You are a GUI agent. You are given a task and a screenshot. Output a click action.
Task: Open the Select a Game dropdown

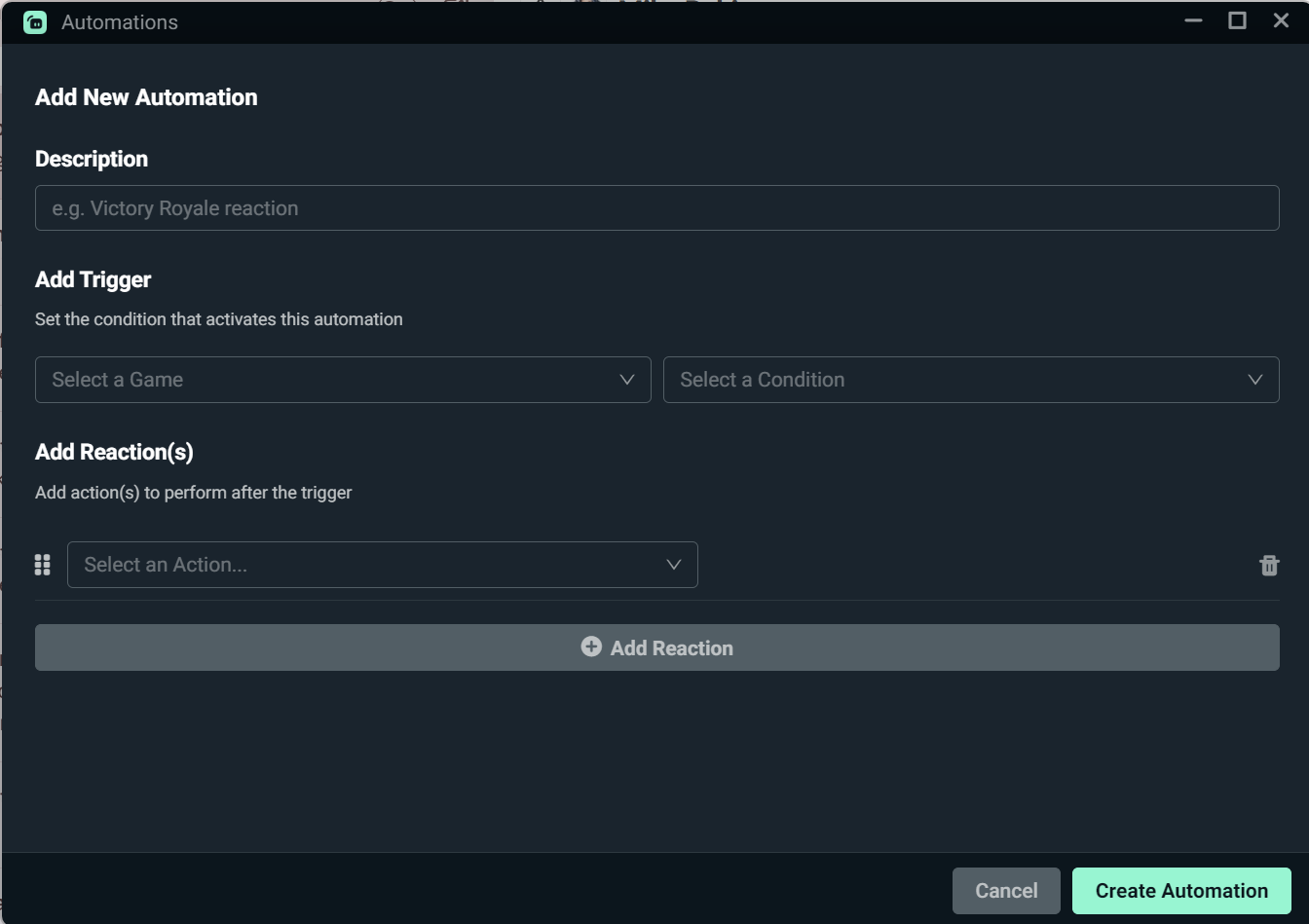tap(343, 380)
